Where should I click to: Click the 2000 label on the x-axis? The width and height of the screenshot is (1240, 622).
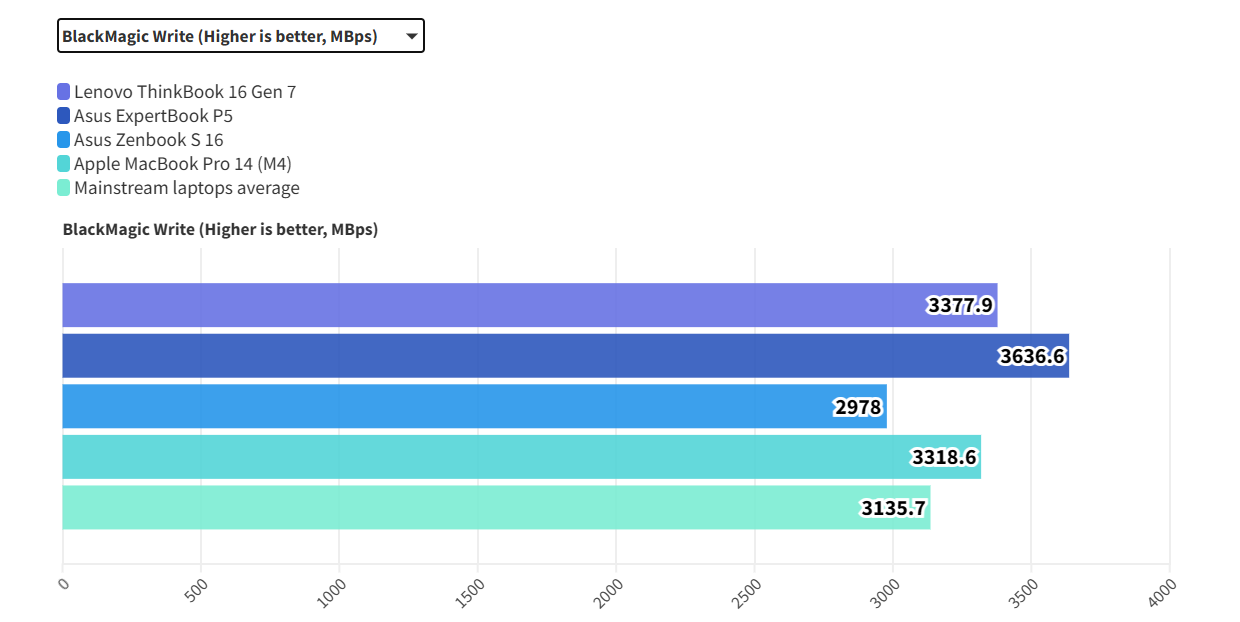pyautogui.click(x=610, y=590)
